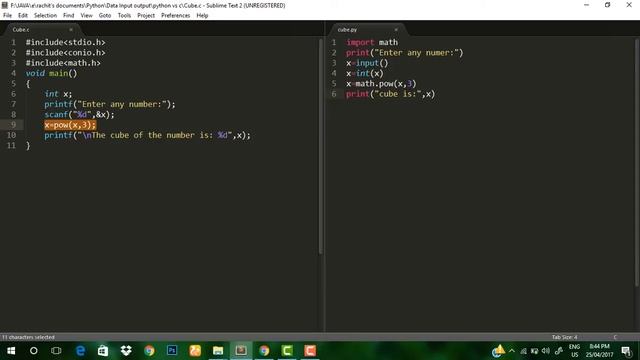Click 'x=math.pow(x,3)' in cube.py
Viewport: 640px width, 360px height.
click(381, 84)
